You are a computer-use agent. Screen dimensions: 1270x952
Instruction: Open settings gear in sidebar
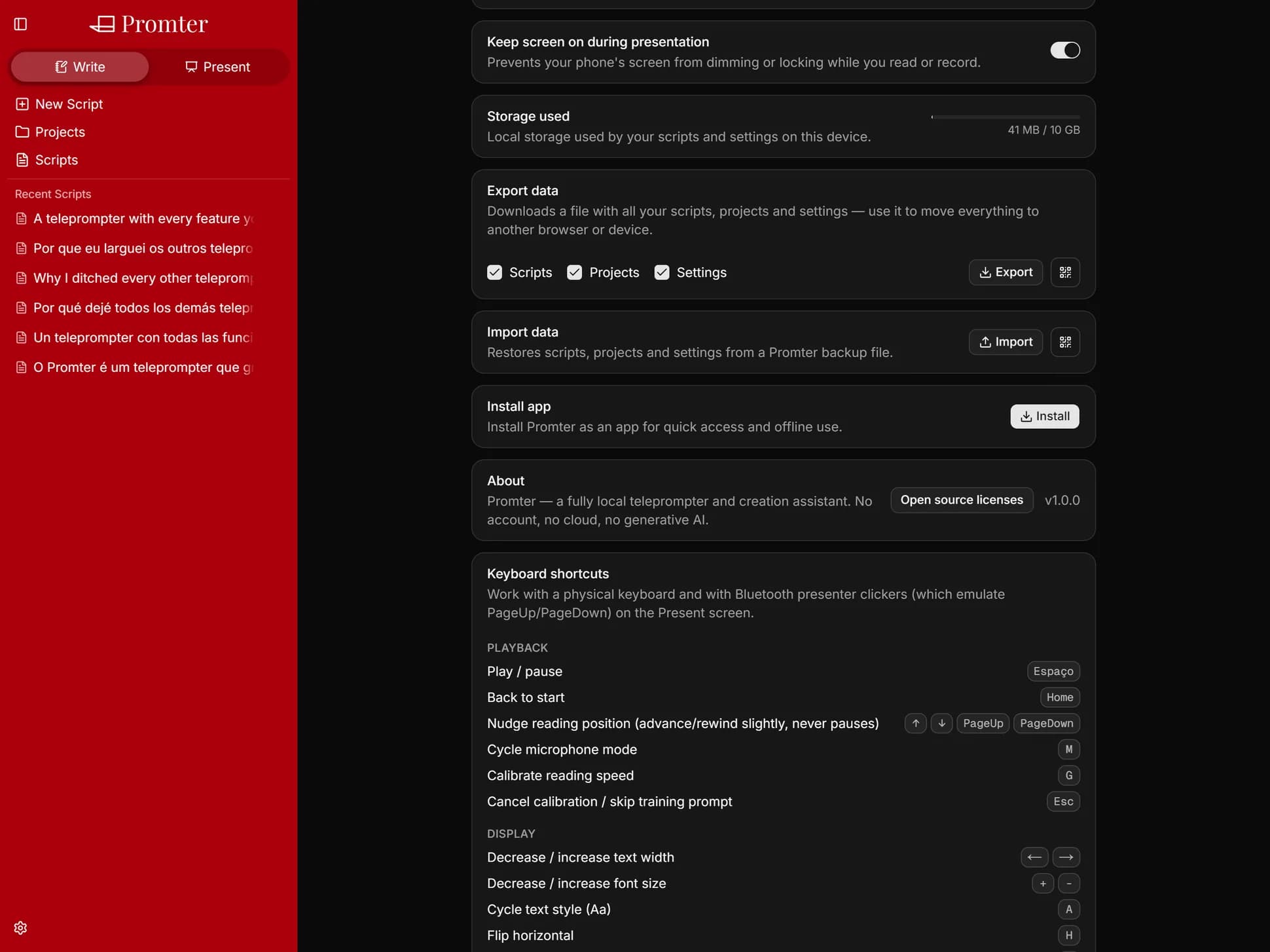point(20,928)
